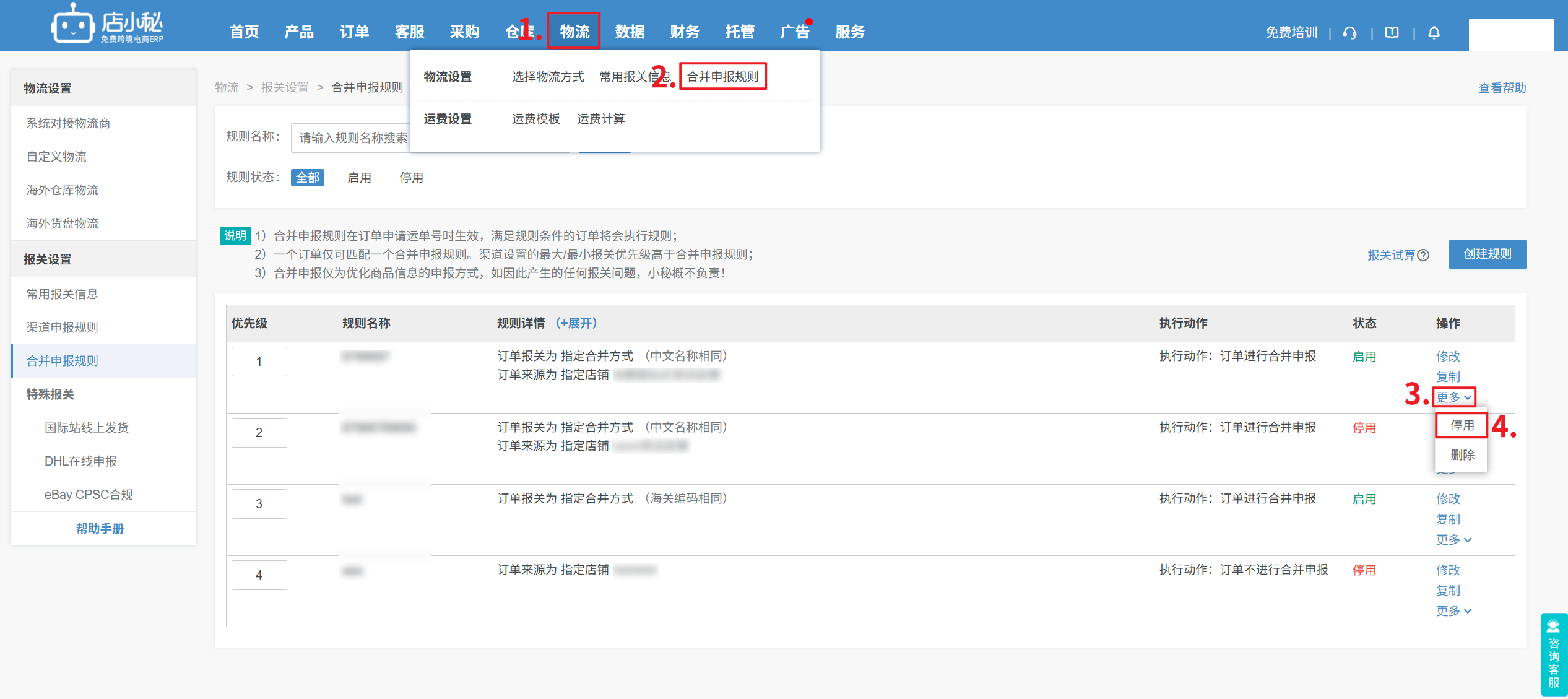The image size is (1568, 699).
Task: Click 复制 for priority 3 rule
Action: pos(1448,519)
